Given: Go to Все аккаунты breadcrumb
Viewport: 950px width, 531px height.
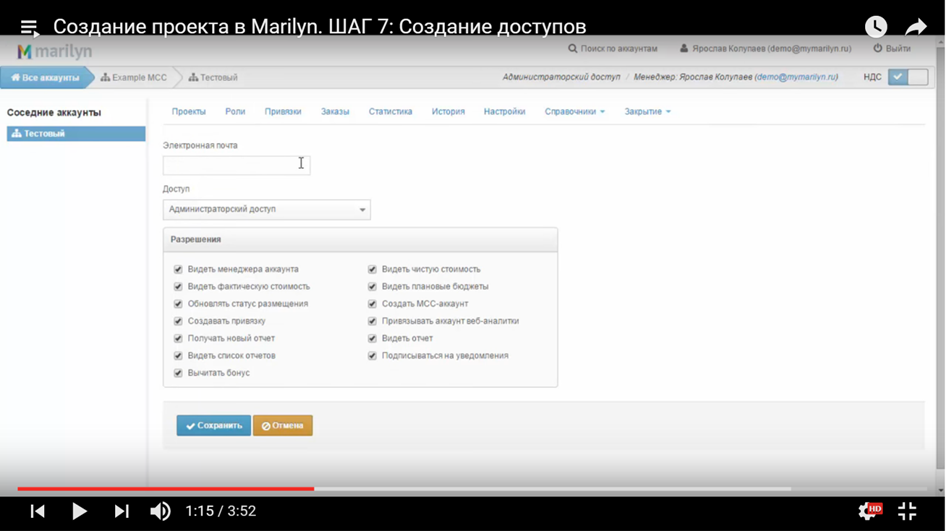Looking at the screenshot, I should [45, 78].
